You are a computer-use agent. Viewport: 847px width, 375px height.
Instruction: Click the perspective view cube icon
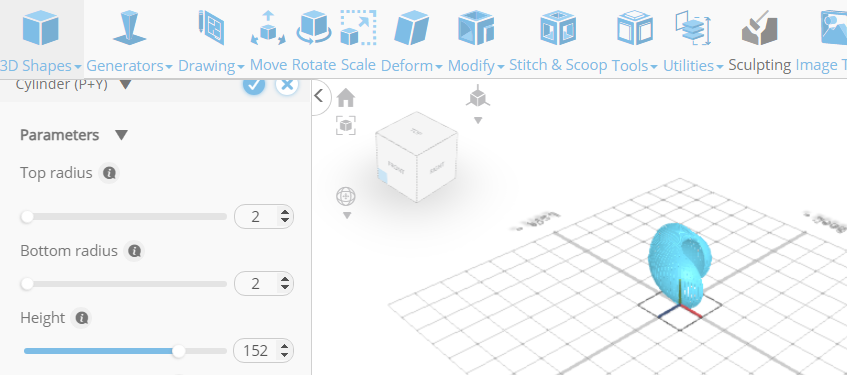click(478, 96)
